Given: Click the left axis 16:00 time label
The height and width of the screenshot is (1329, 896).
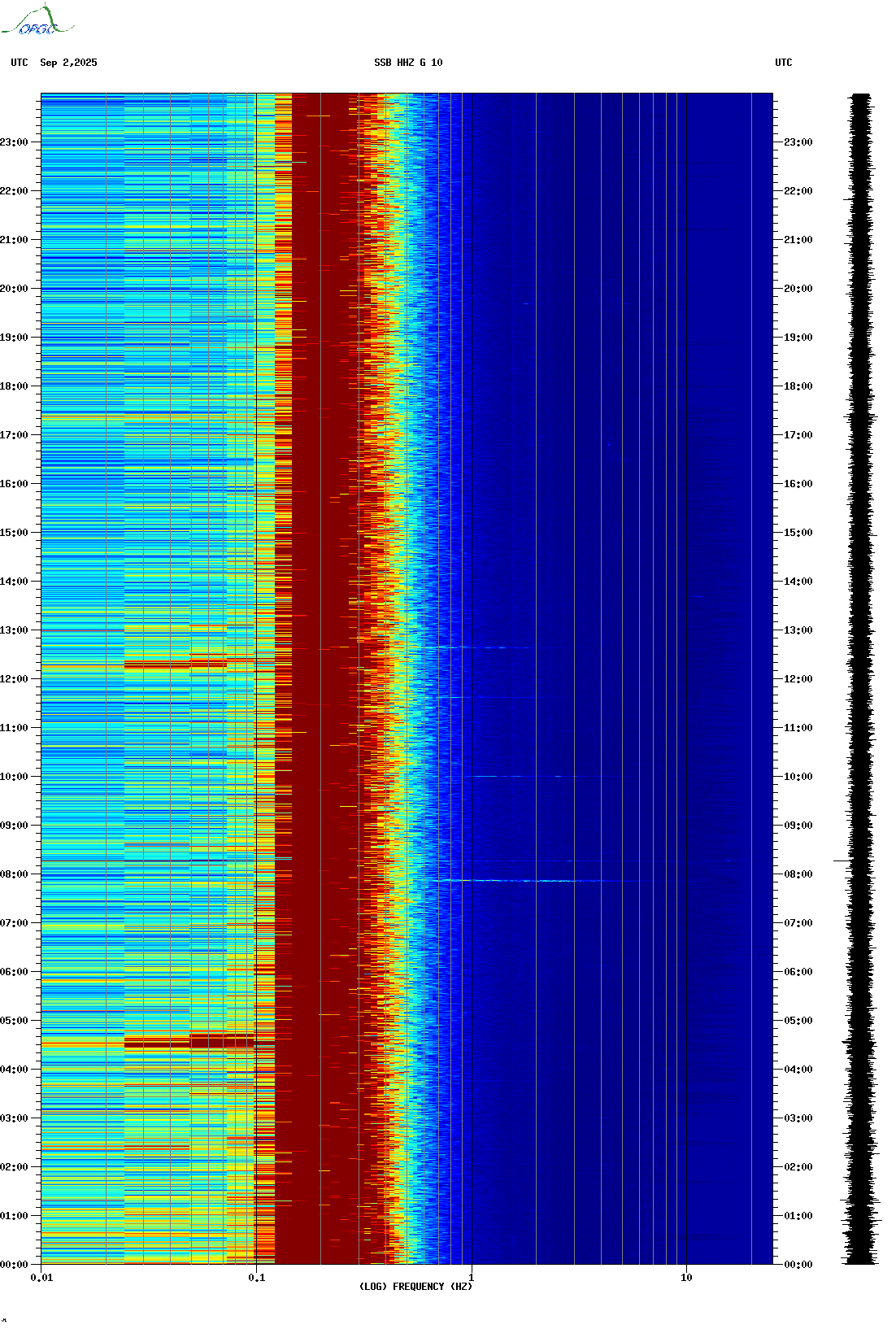Looking at the screenshot, I should tap(14, 484).
